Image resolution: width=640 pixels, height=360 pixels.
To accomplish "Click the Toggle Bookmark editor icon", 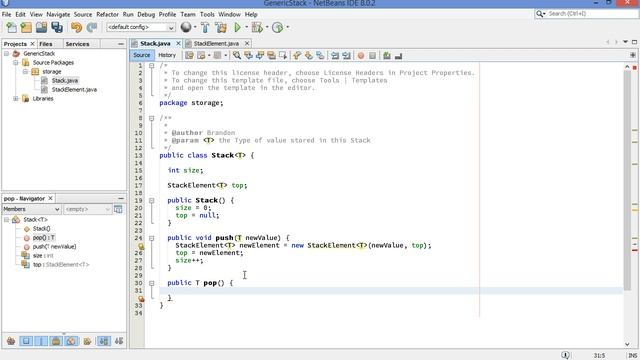I will pyautogui.click(x=320, y=55).
